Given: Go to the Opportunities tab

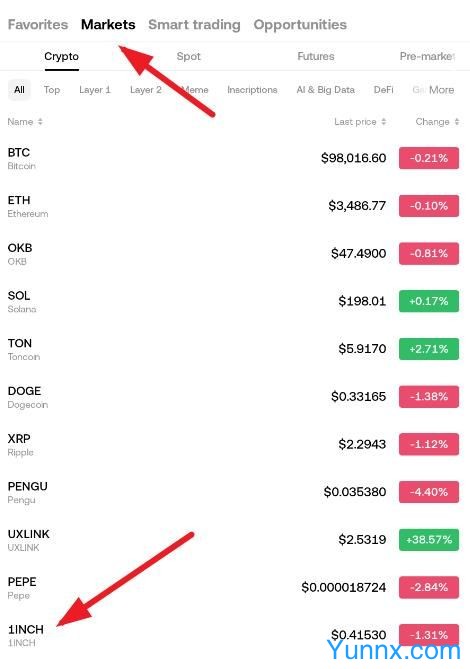Looking at the screenshot, I should (300, 24).
